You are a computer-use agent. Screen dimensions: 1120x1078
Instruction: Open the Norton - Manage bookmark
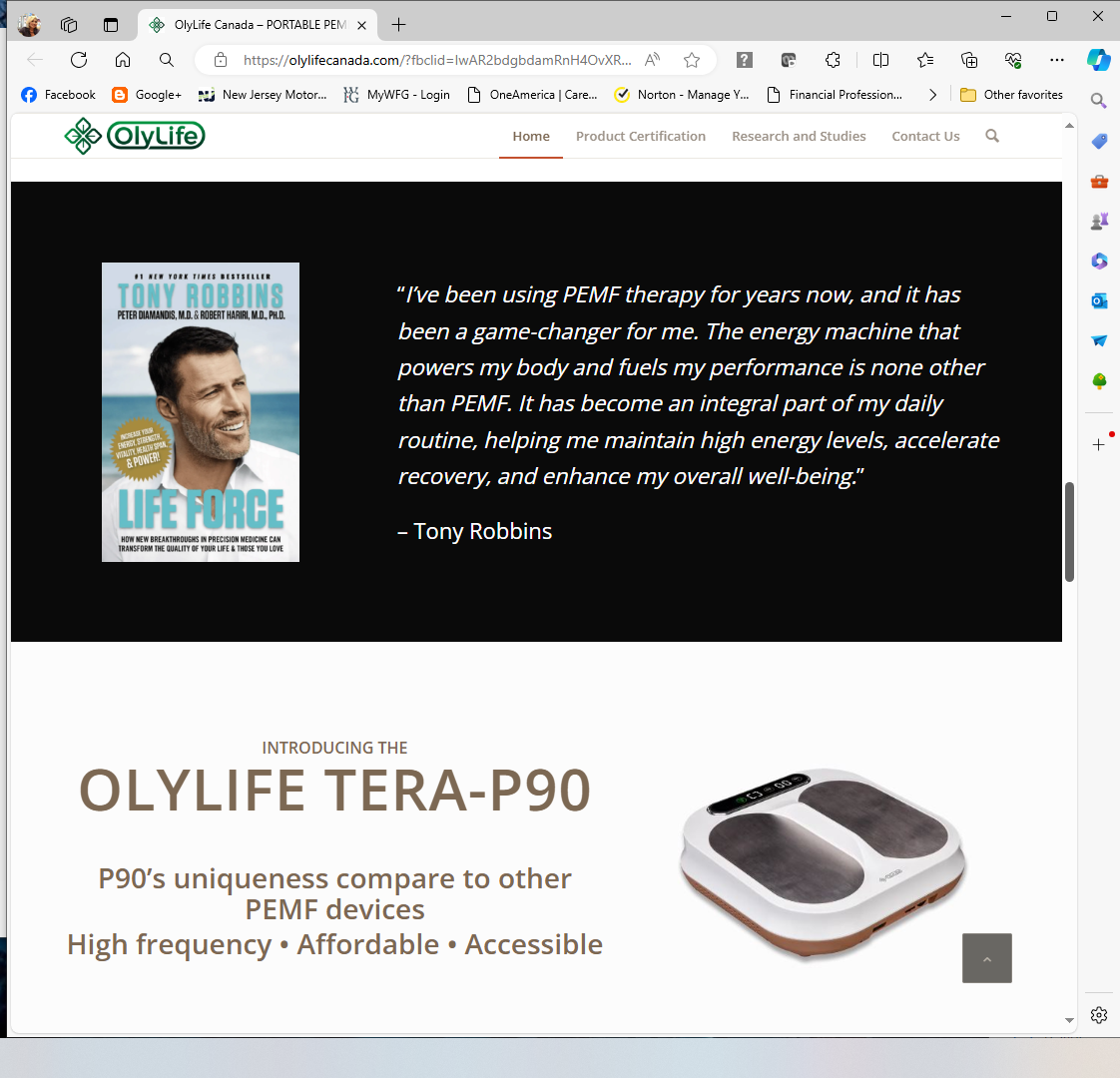[682, 94]
